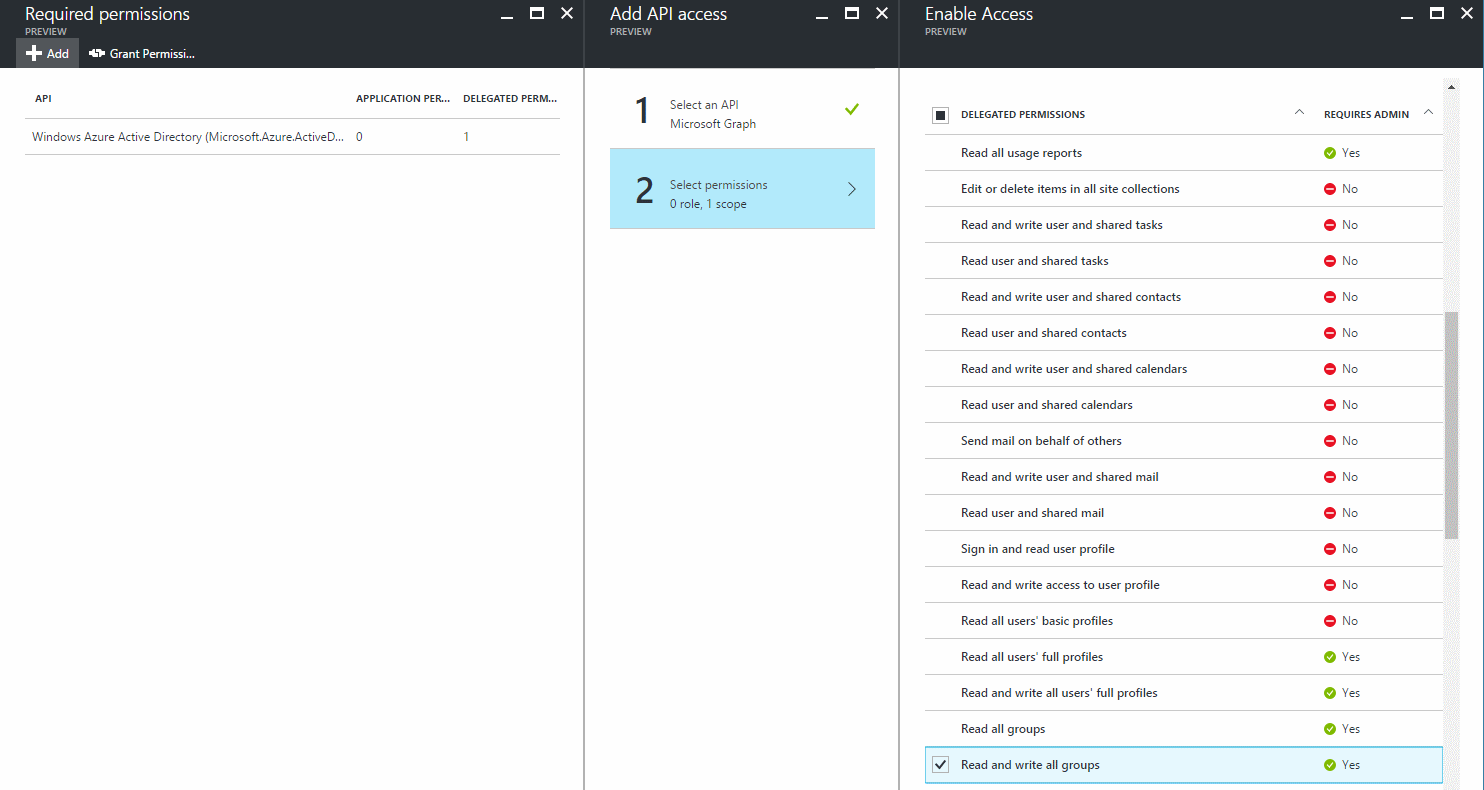Viewport: 1484px width, 790px height.
Task: Click green checkmark beside Select an API
Action: 851,109
